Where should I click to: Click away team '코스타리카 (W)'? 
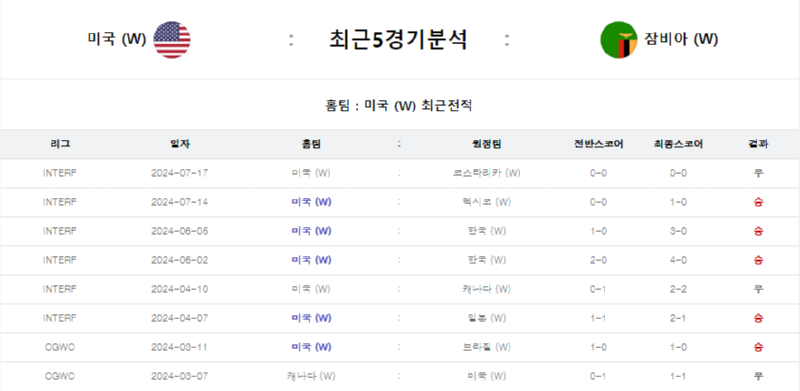(487, 173)
